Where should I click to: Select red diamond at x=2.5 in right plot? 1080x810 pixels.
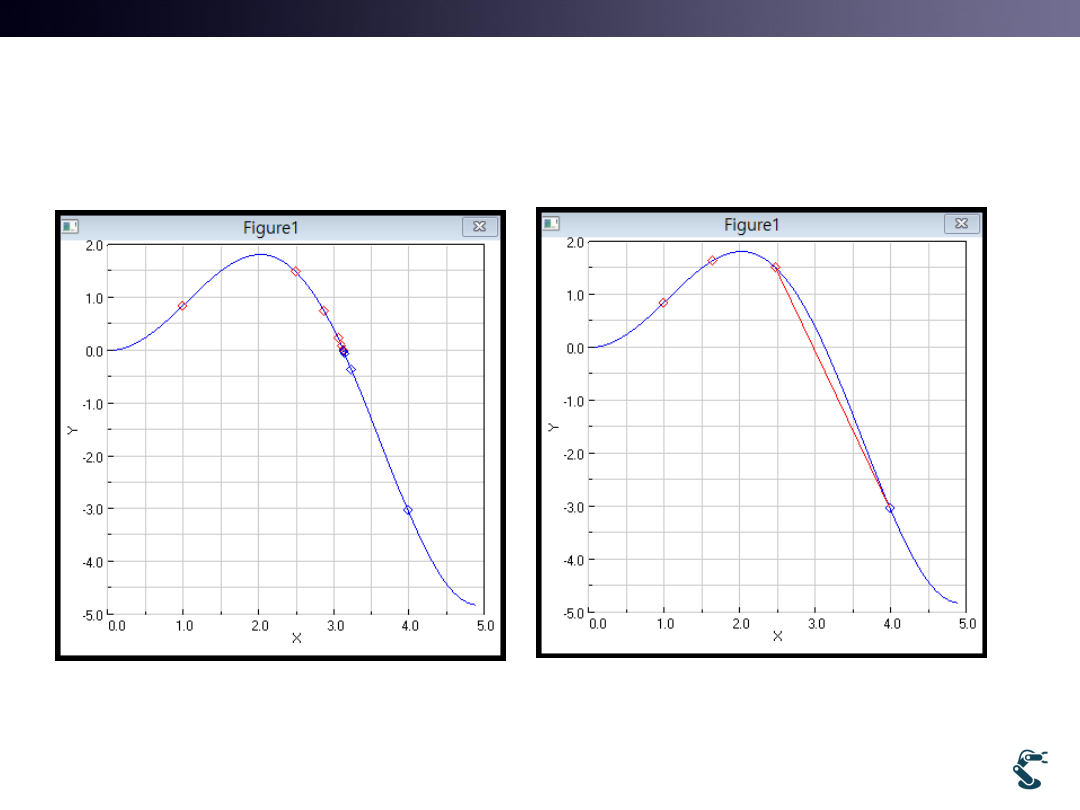[776, 267]
